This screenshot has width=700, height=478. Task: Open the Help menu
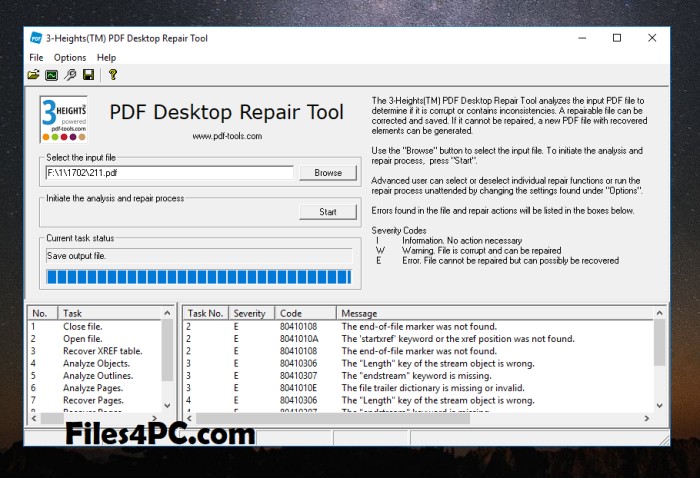[x=106, y=58]
